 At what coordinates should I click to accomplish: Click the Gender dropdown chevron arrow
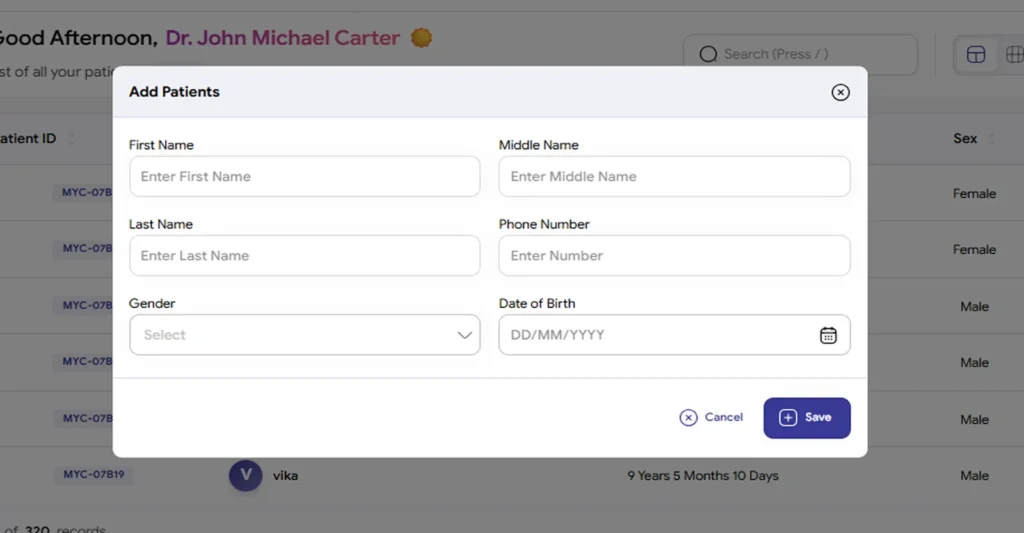(464, 335)
